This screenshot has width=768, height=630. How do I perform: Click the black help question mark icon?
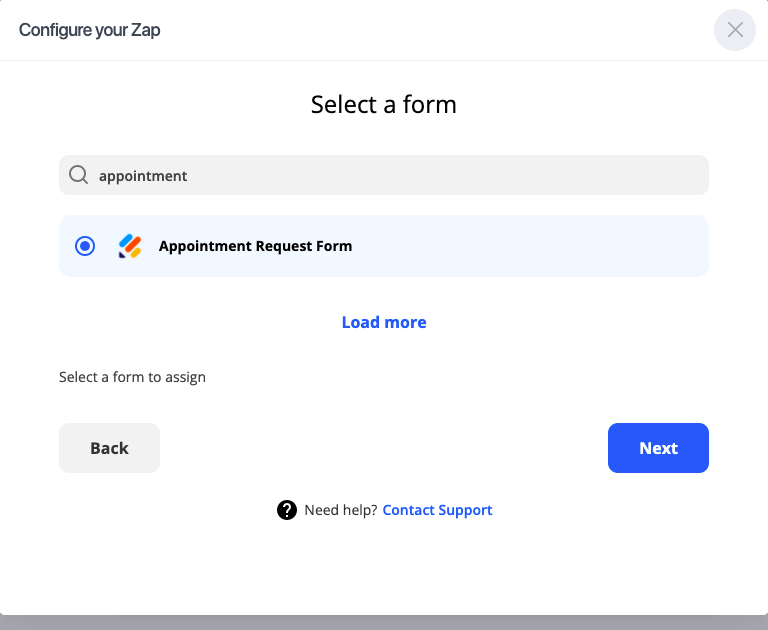click(287, 510)
